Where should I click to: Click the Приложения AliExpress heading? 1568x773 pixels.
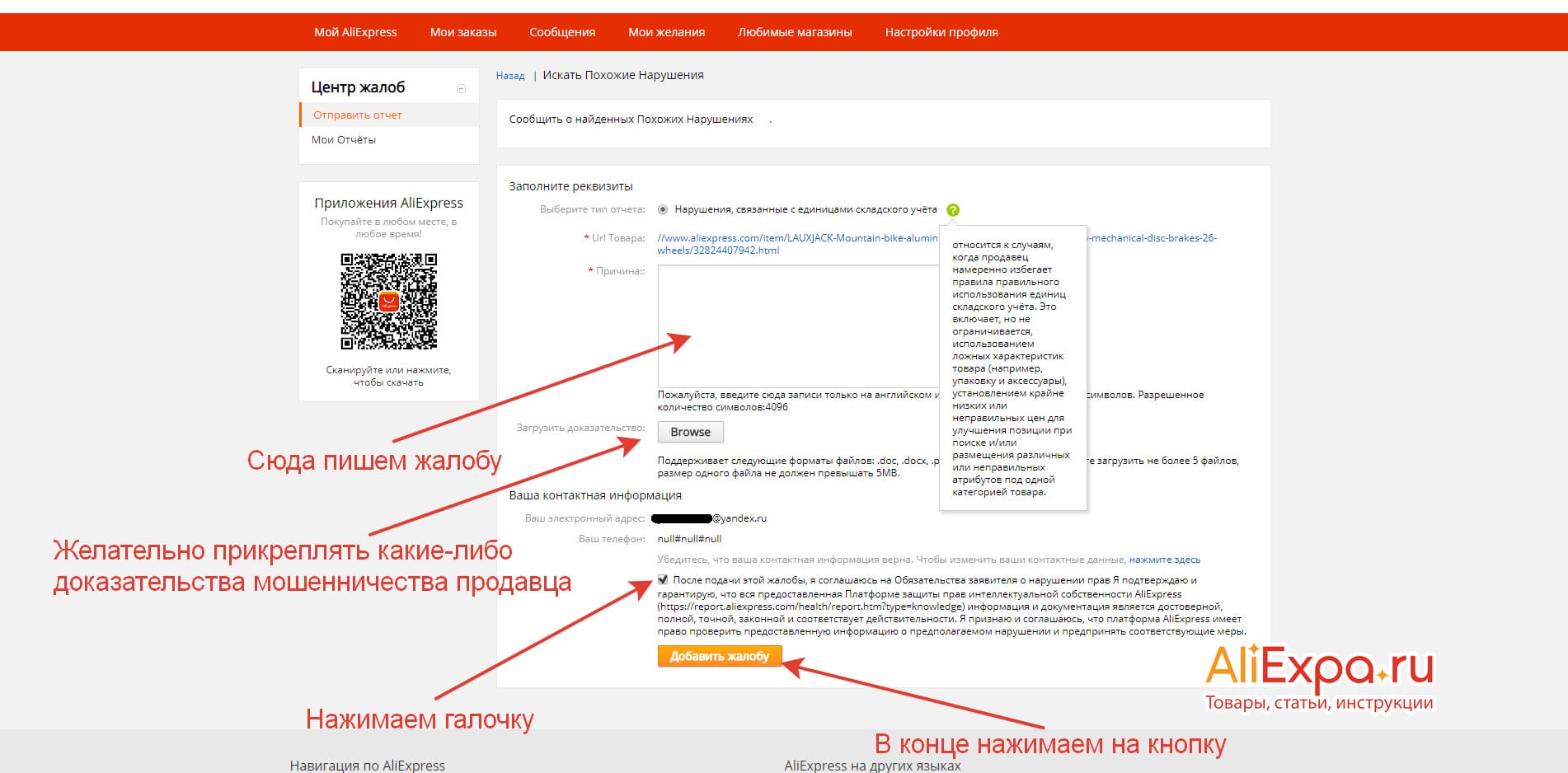388,203
